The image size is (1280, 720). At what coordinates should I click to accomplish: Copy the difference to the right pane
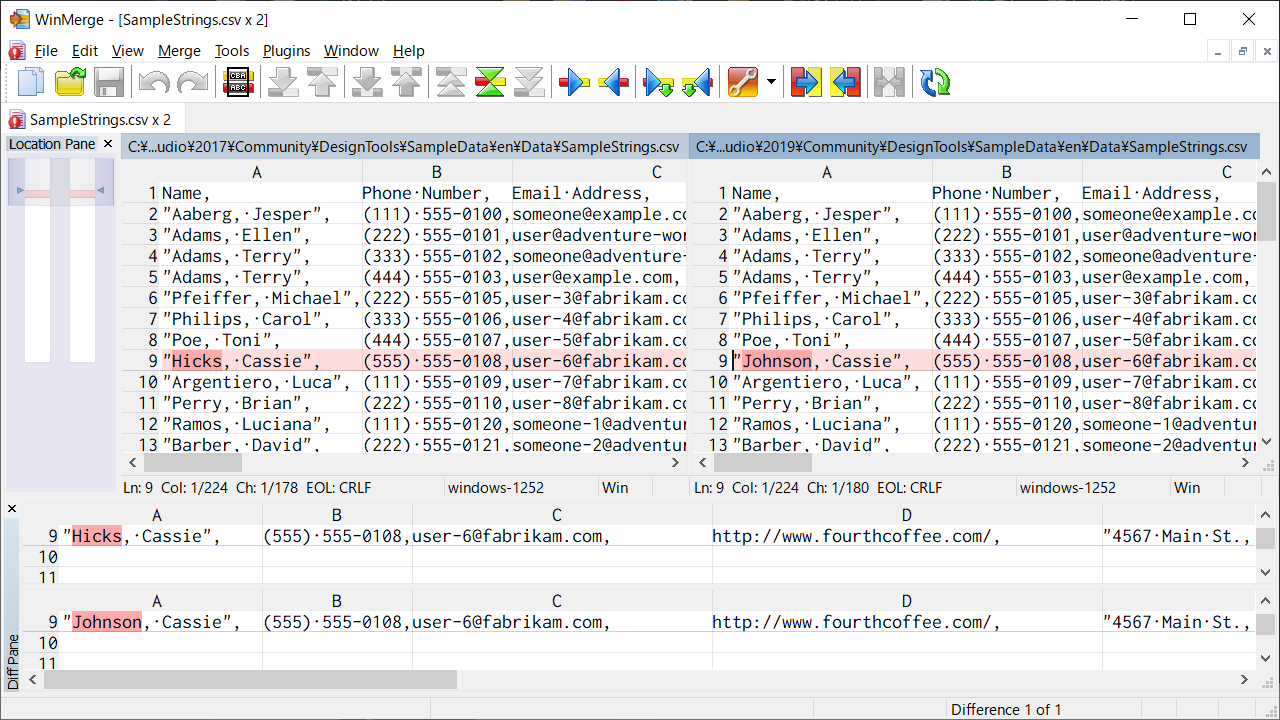point(573,82)
